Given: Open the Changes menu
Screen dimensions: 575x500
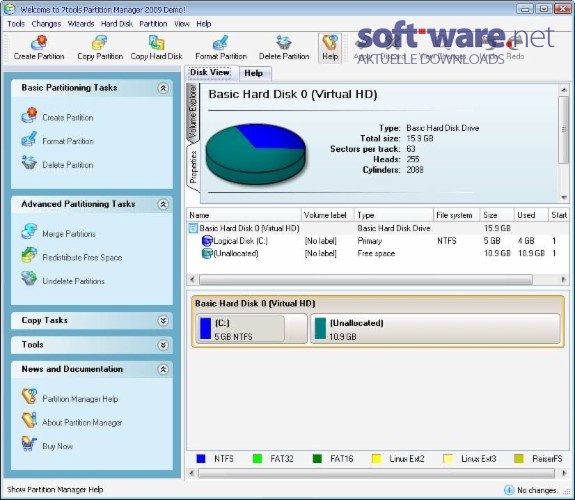Looking at the screenshot, I should (x=46, y=24).
